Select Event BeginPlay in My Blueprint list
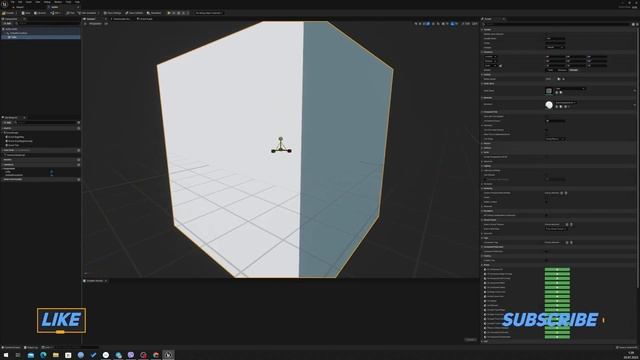The width and height of the screenshot is (640, 360). 16,137
